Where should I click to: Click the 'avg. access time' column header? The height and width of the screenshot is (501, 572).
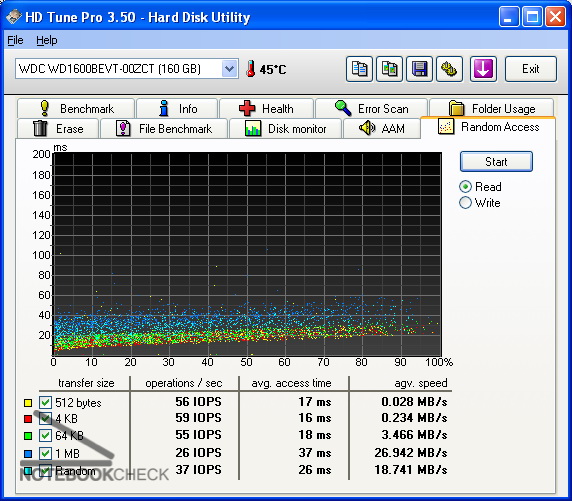tap(291, 383)
